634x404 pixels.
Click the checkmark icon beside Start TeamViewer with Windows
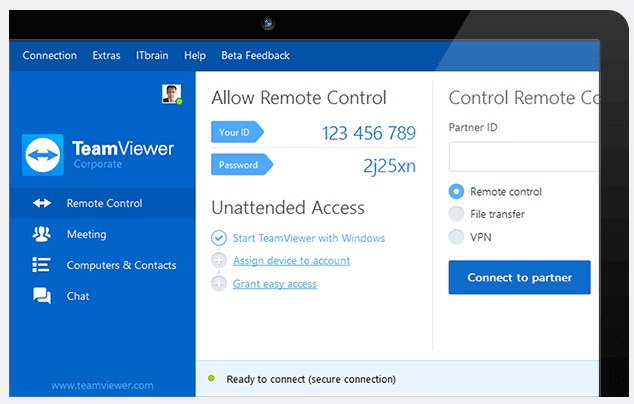click(x=219, y=238)
